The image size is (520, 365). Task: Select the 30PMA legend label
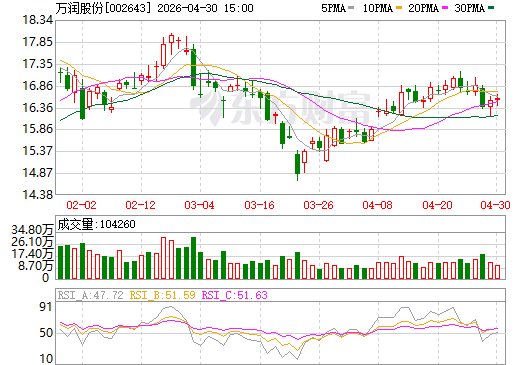pos(469,8)
